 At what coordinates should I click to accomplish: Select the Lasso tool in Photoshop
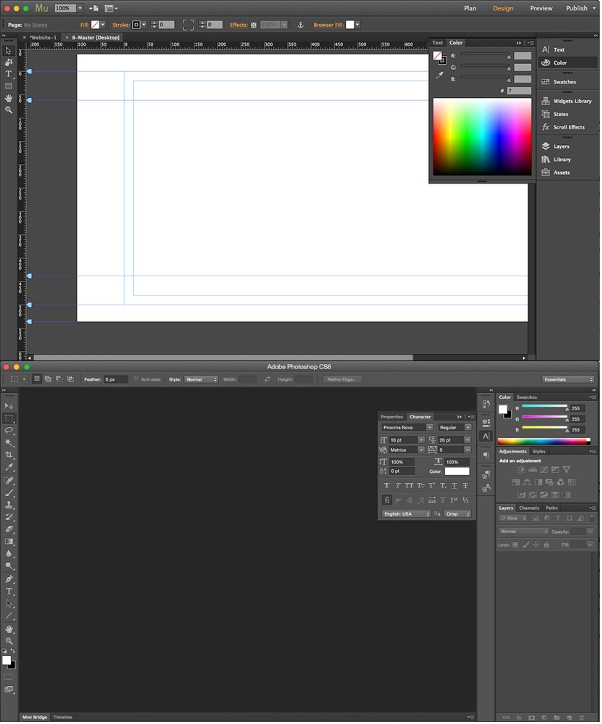9,431
